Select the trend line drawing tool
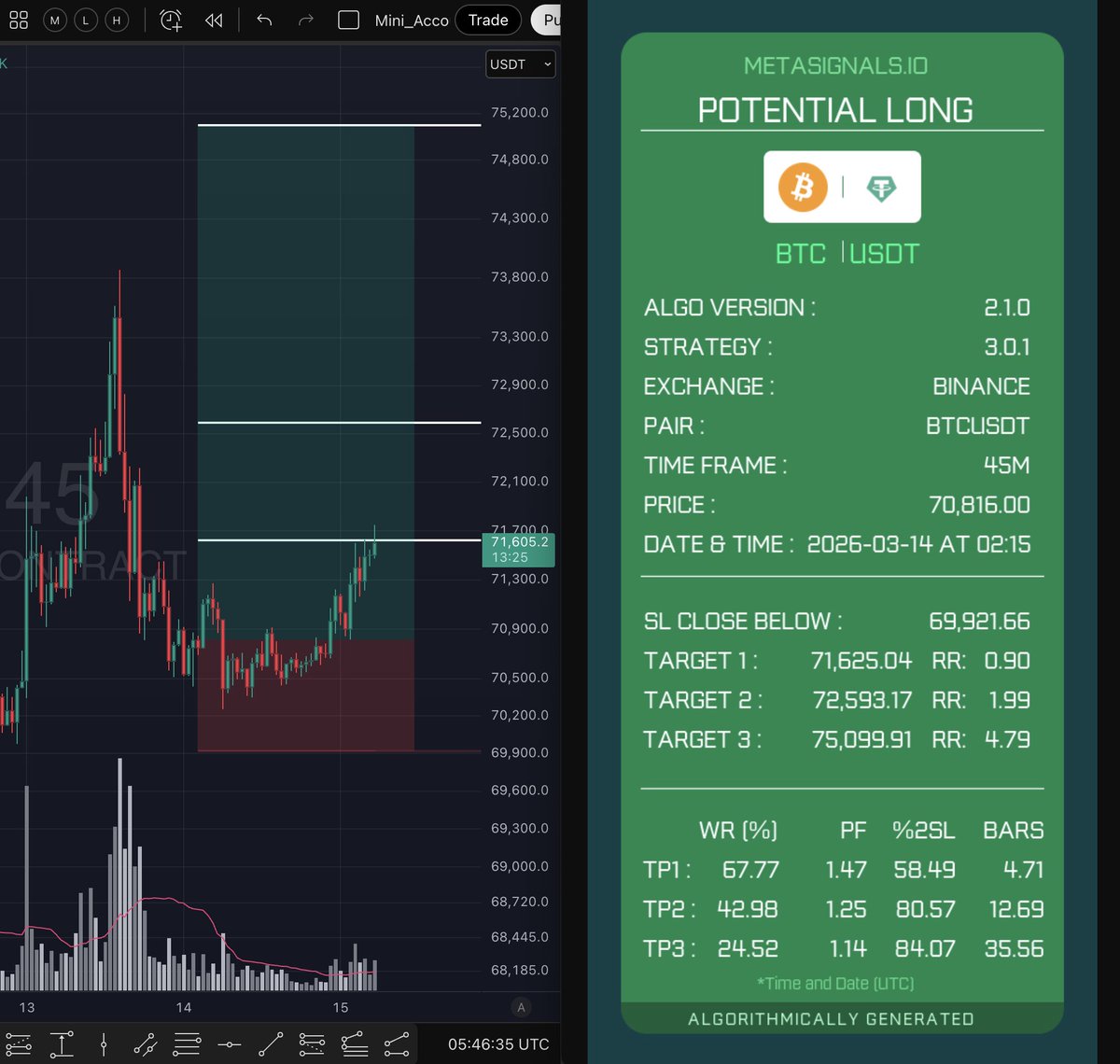Image resolution: width=1120 pixels, height=1064 pixels. click(271, 1044)
